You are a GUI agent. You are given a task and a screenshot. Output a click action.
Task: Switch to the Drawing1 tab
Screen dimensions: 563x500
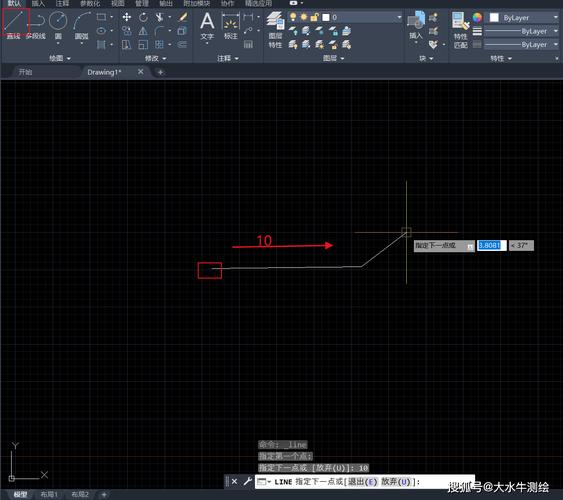[x=104, y=72]
